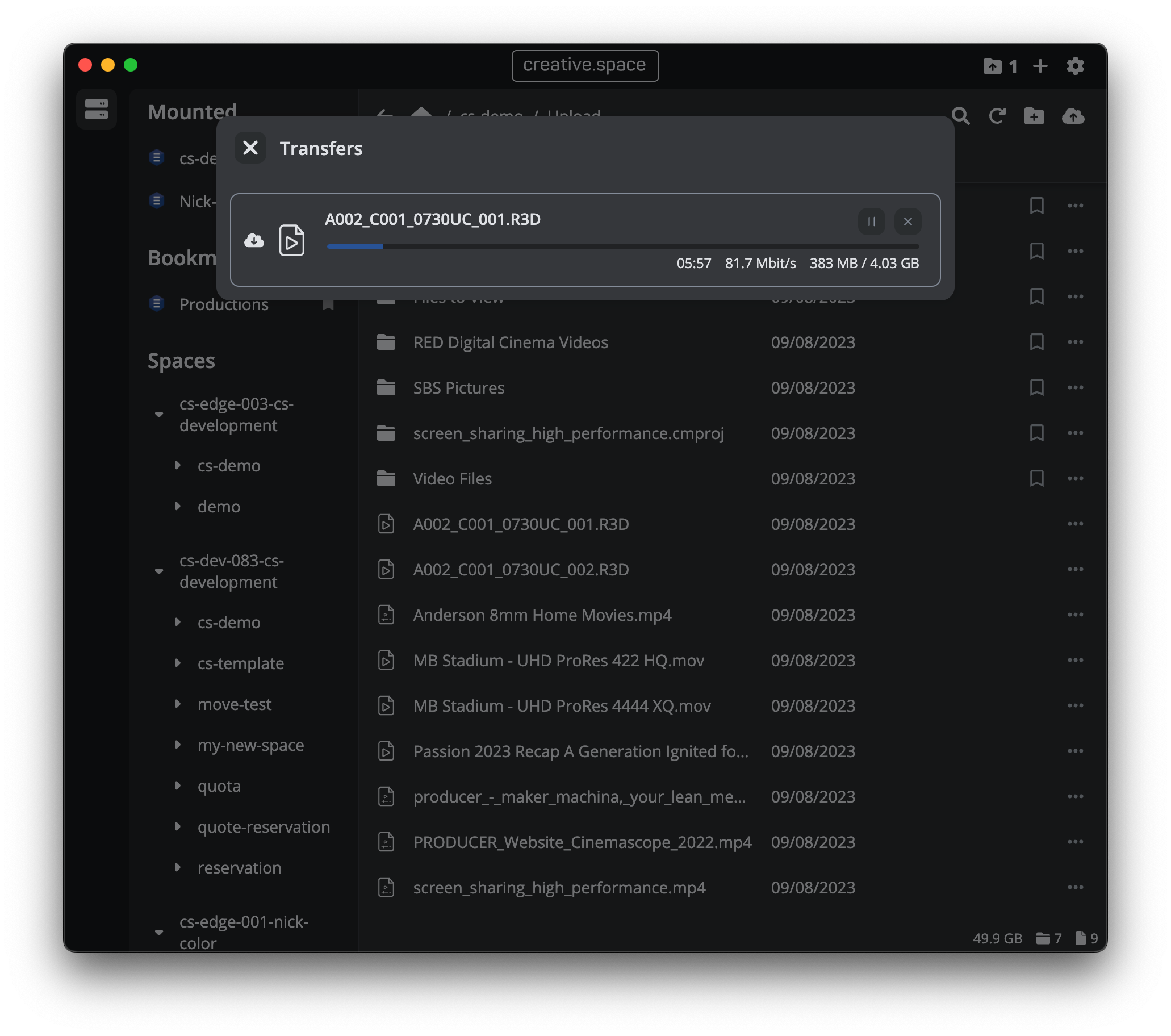Select the my-new-space space
The width and height of the screenshot is (1171, 1036).
click(251, 745)
